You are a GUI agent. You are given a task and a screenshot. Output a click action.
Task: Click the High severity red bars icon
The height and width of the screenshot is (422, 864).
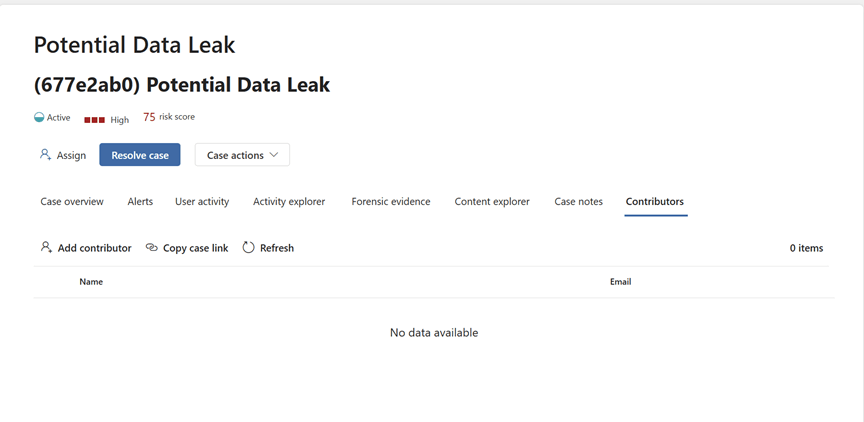coord(94,119)
